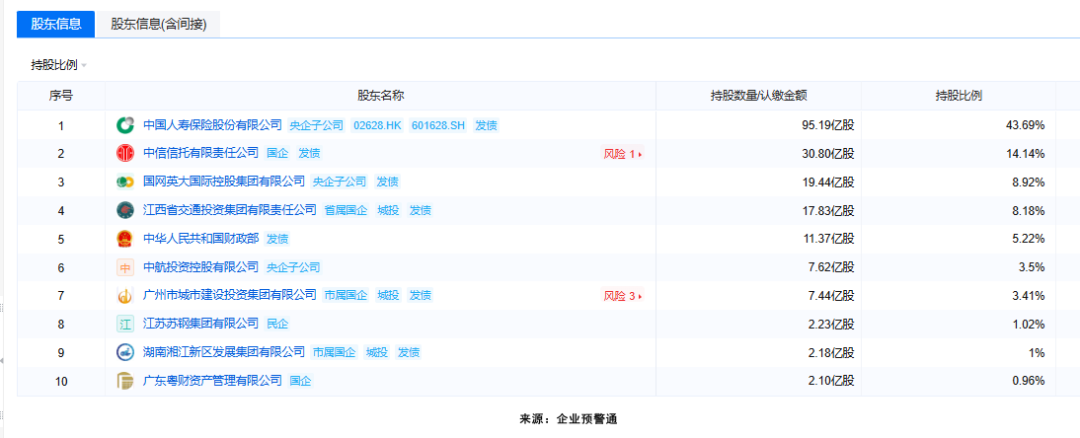Click Guangzhou city construction investment logo
This screenshot has height=438, width=1080.
(125, 295)
